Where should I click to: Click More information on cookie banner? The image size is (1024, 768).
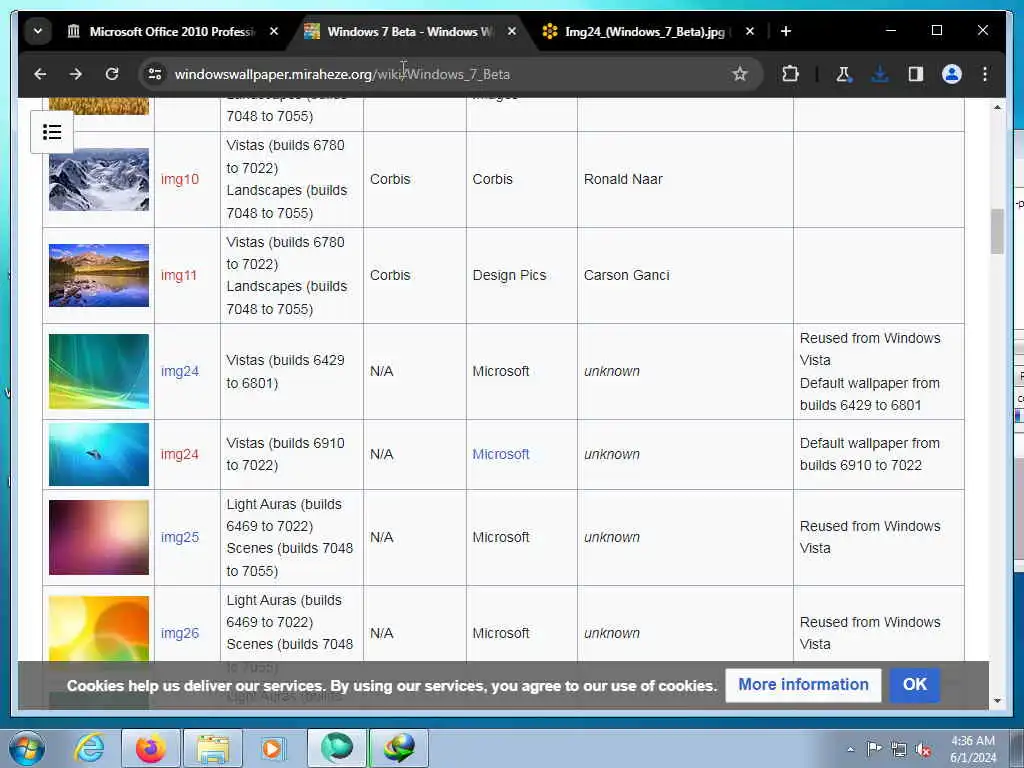[803, 685]
